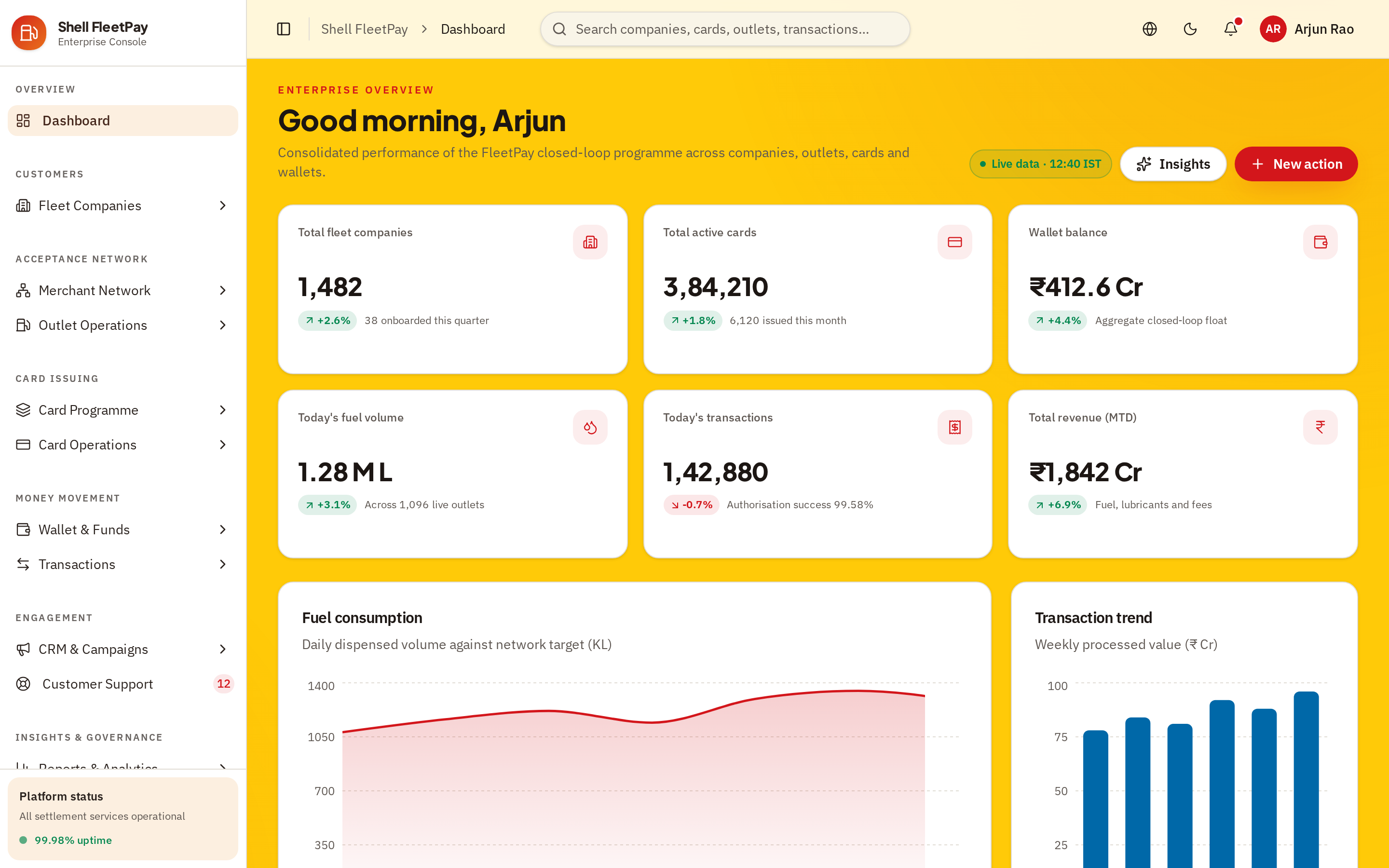Expand the Card Operations chevron
The height and width of the screenshot is (868, 1389).
coord(223,444)
